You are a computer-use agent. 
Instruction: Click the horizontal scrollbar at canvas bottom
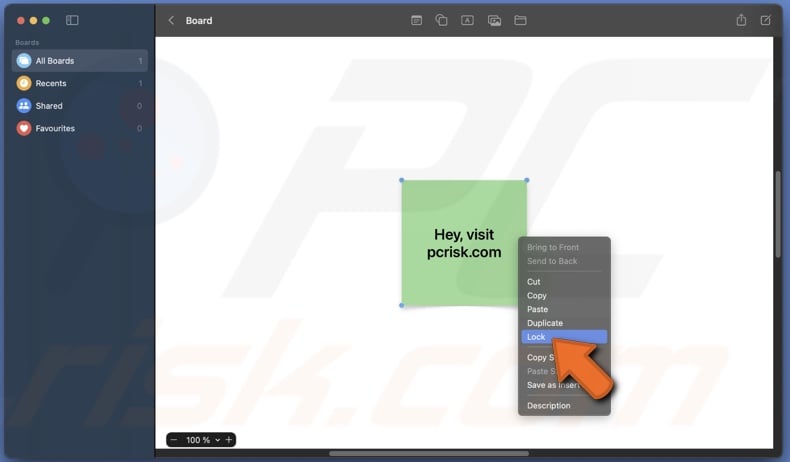click(429, 453)
